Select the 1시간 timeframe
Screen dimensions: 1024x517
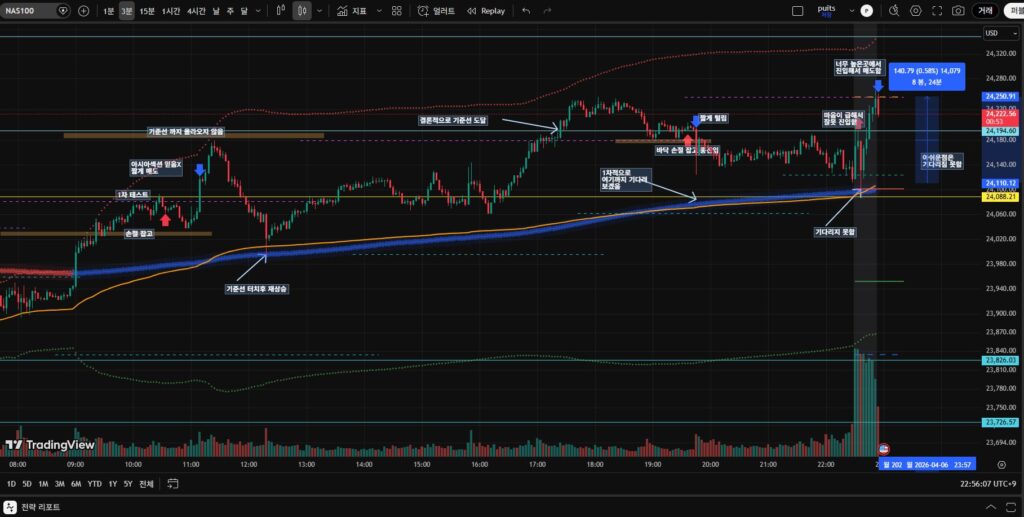coord(172,11)
